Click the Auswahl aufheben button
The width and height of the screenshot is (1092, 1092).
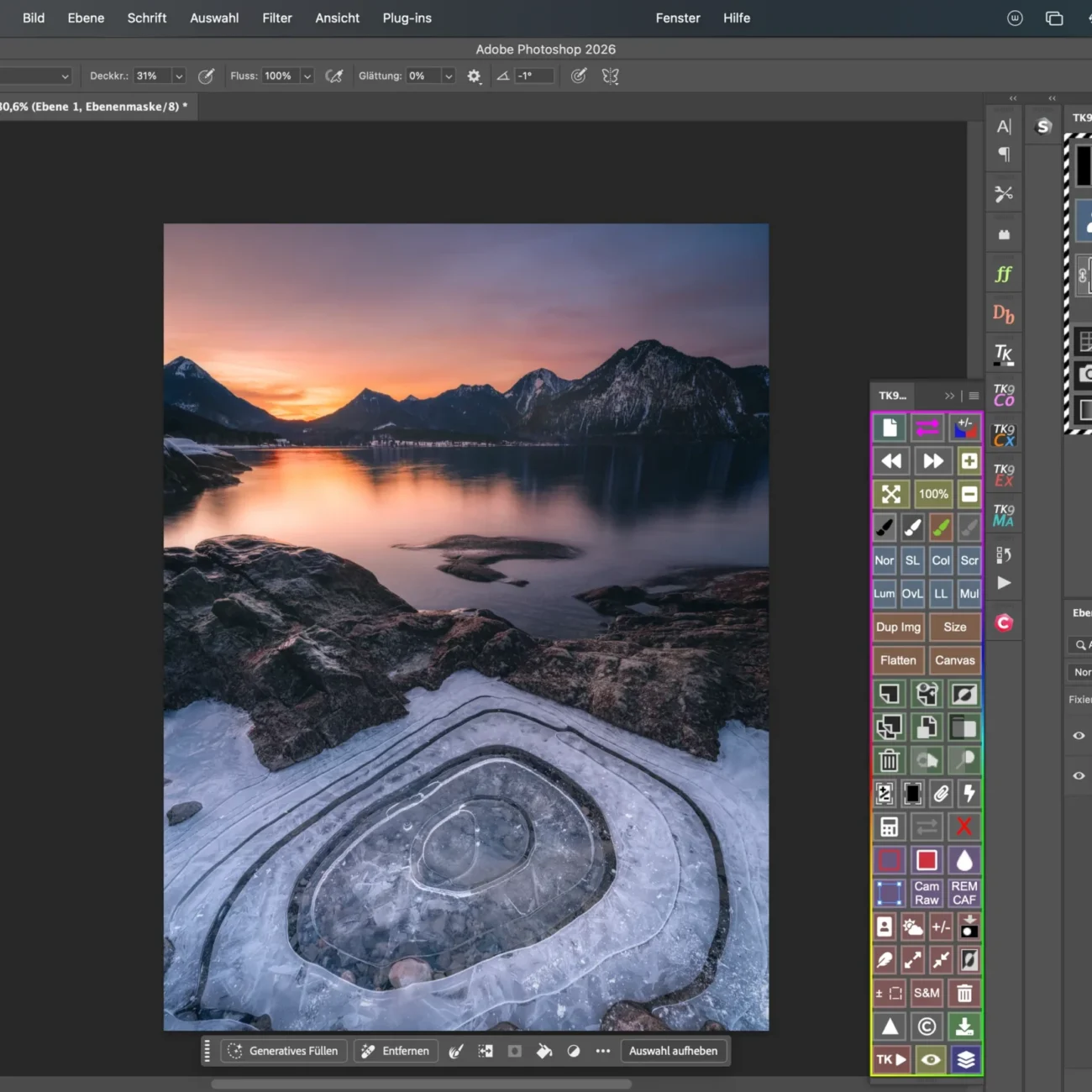tap(673, 1051)
